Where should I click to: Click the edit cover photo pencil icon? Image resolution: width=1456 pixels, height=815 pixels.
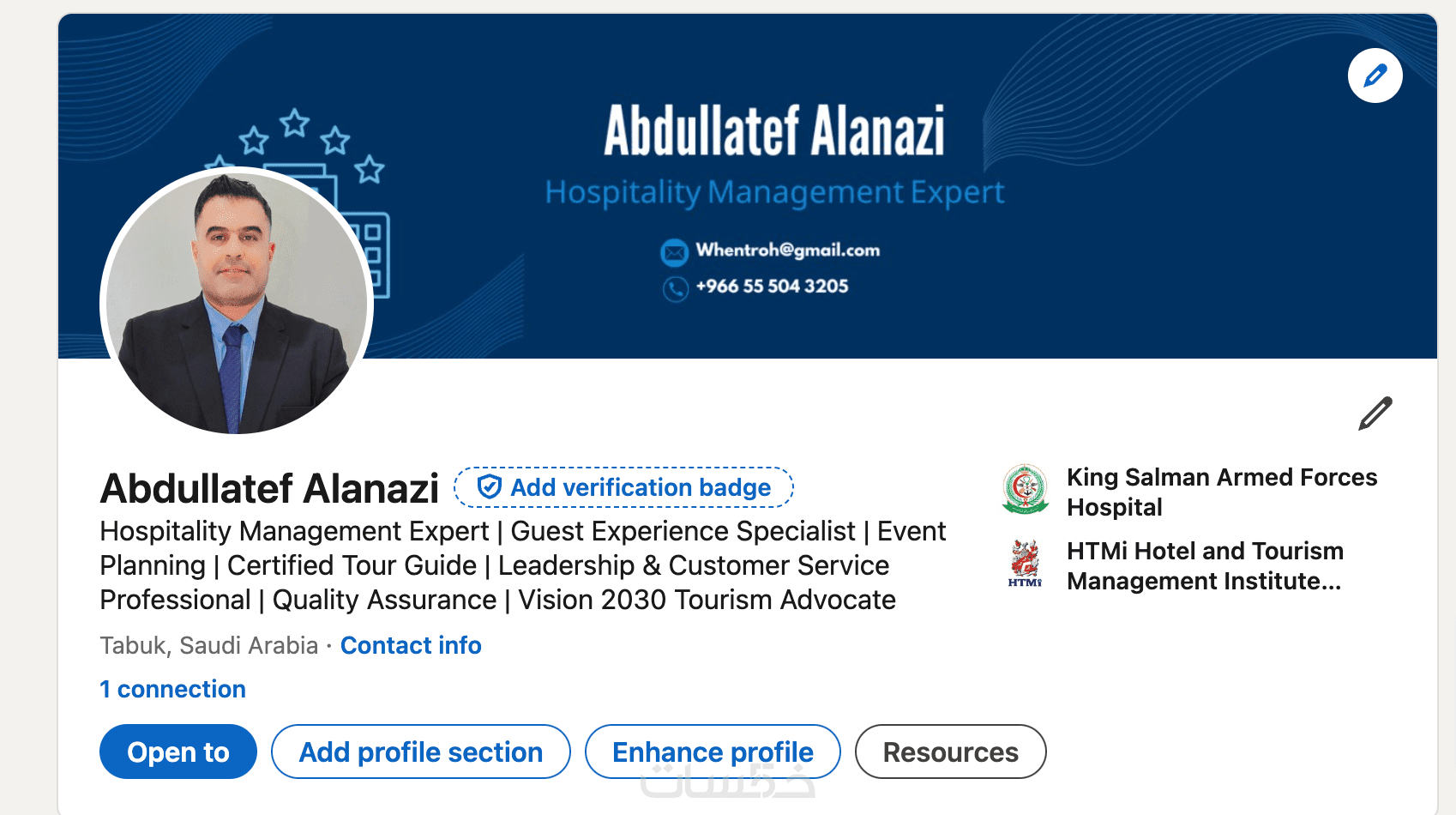pos(1375,75)
